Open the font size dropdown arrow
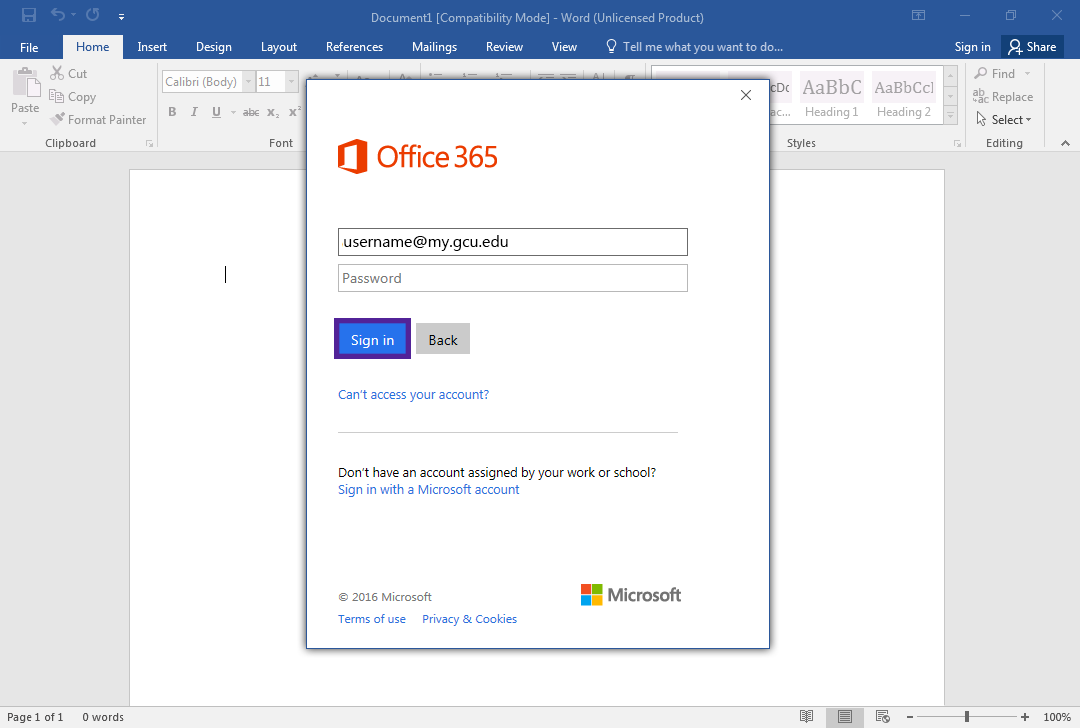The width and height of the screenshot is (1080, 728). click(291, 82)
